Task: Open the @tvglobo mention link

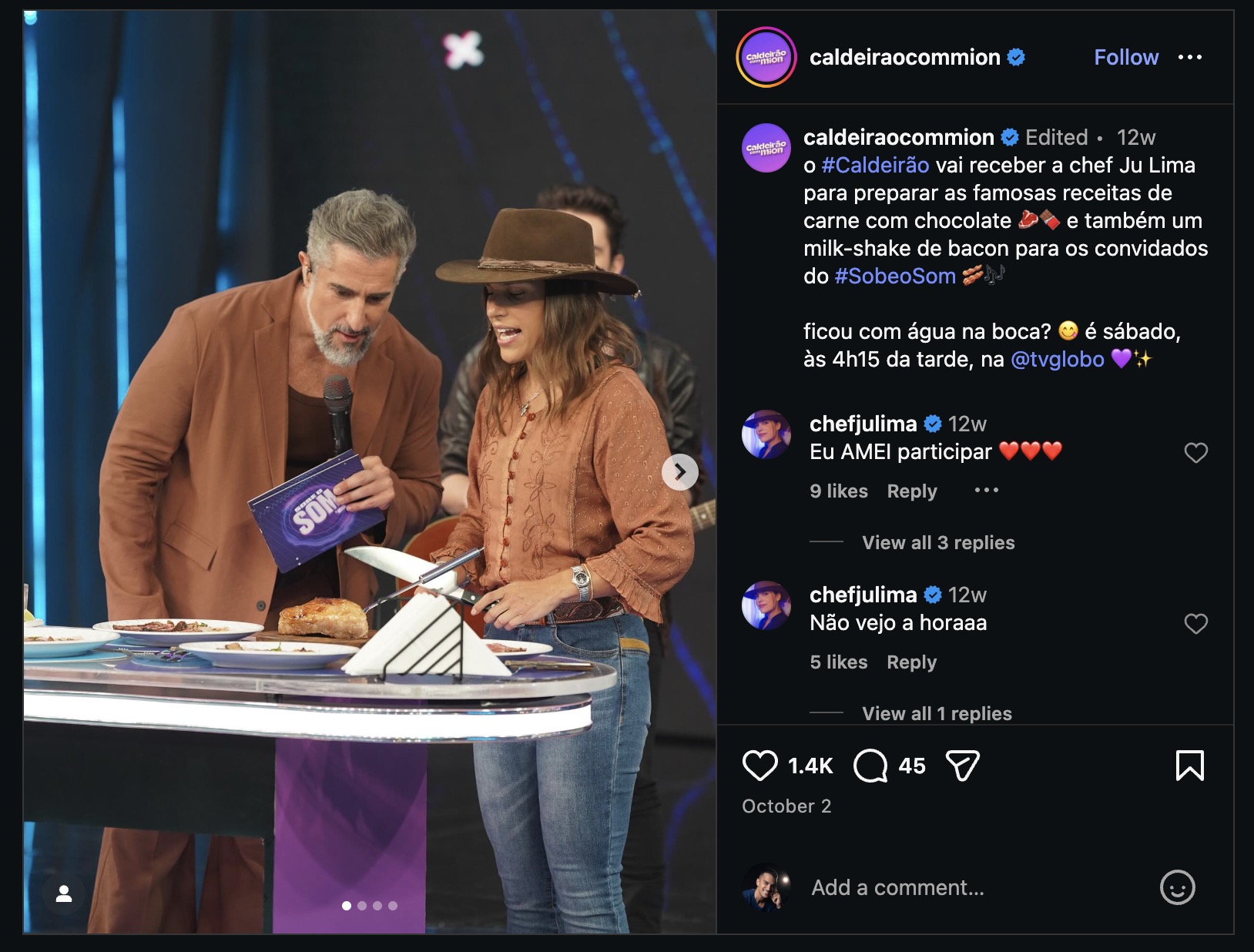Action: (x=1057, y=359)
